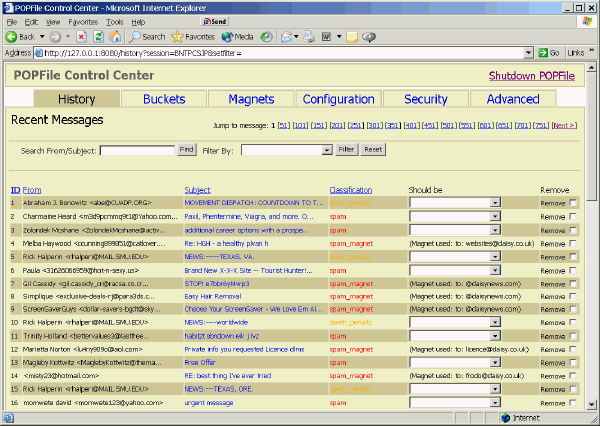The image size is (600, 426).
Task: Open the File menu
Action: tap(12, 22)
